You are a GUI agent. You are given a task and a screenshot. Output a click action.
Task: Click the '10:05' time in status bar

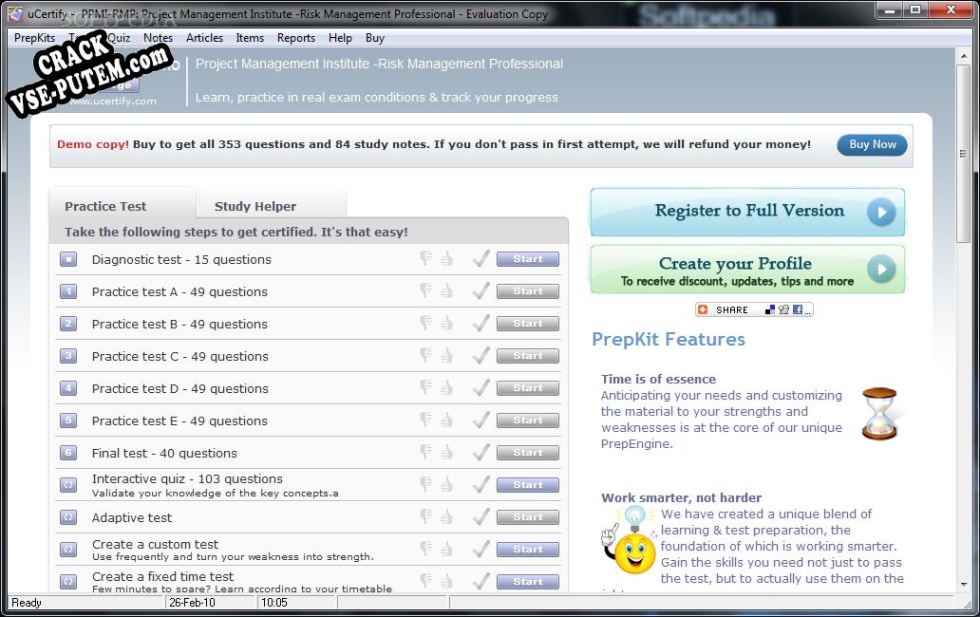(x=274, y=603)
